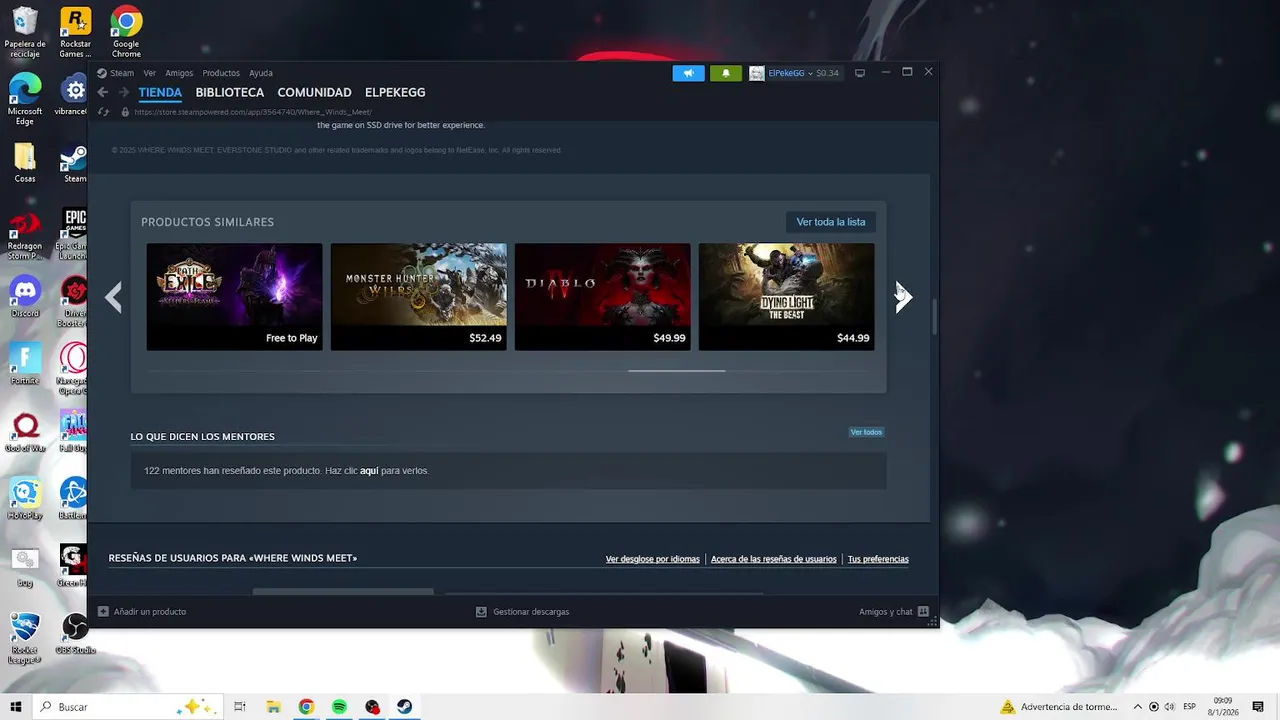Image resolution: width=1280 pixels, height=720 pixels.
Task: Show hidden system tray icons chevron
Action: tap(1137, 707)
